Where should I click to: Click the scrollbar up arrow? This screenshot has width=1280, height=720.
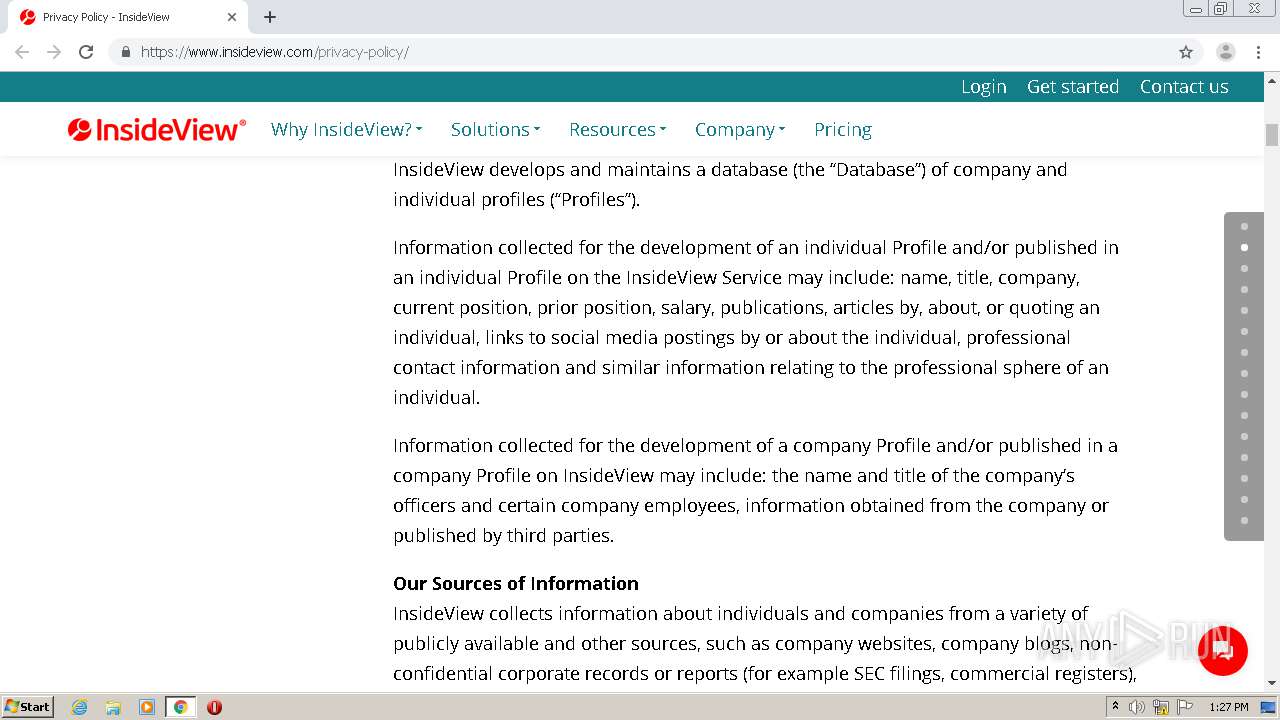(1272, 79)
